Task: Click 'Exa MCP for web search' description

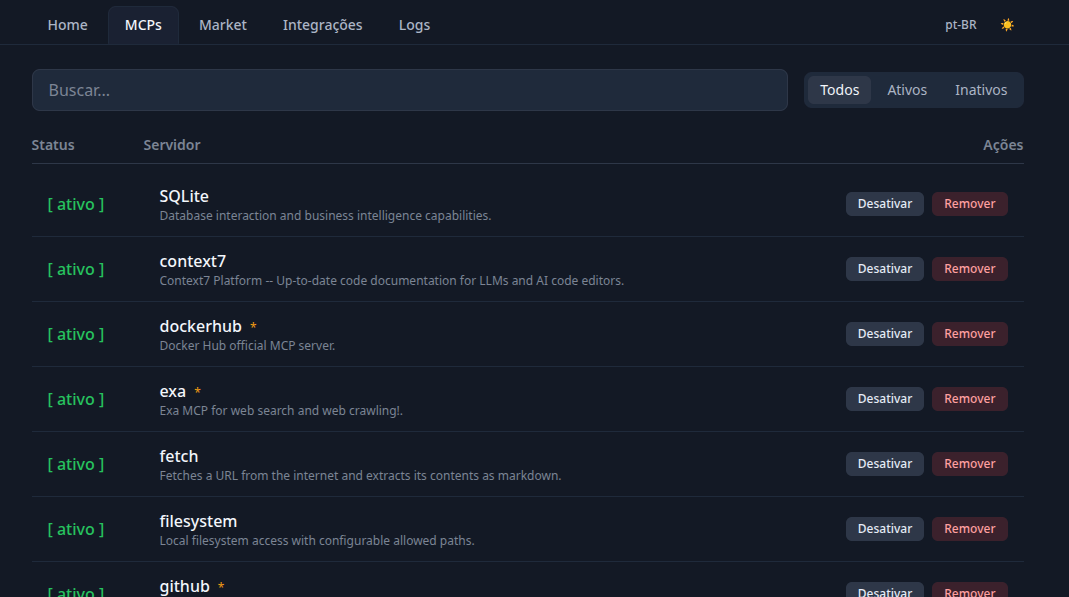Action: pos(281,410)
